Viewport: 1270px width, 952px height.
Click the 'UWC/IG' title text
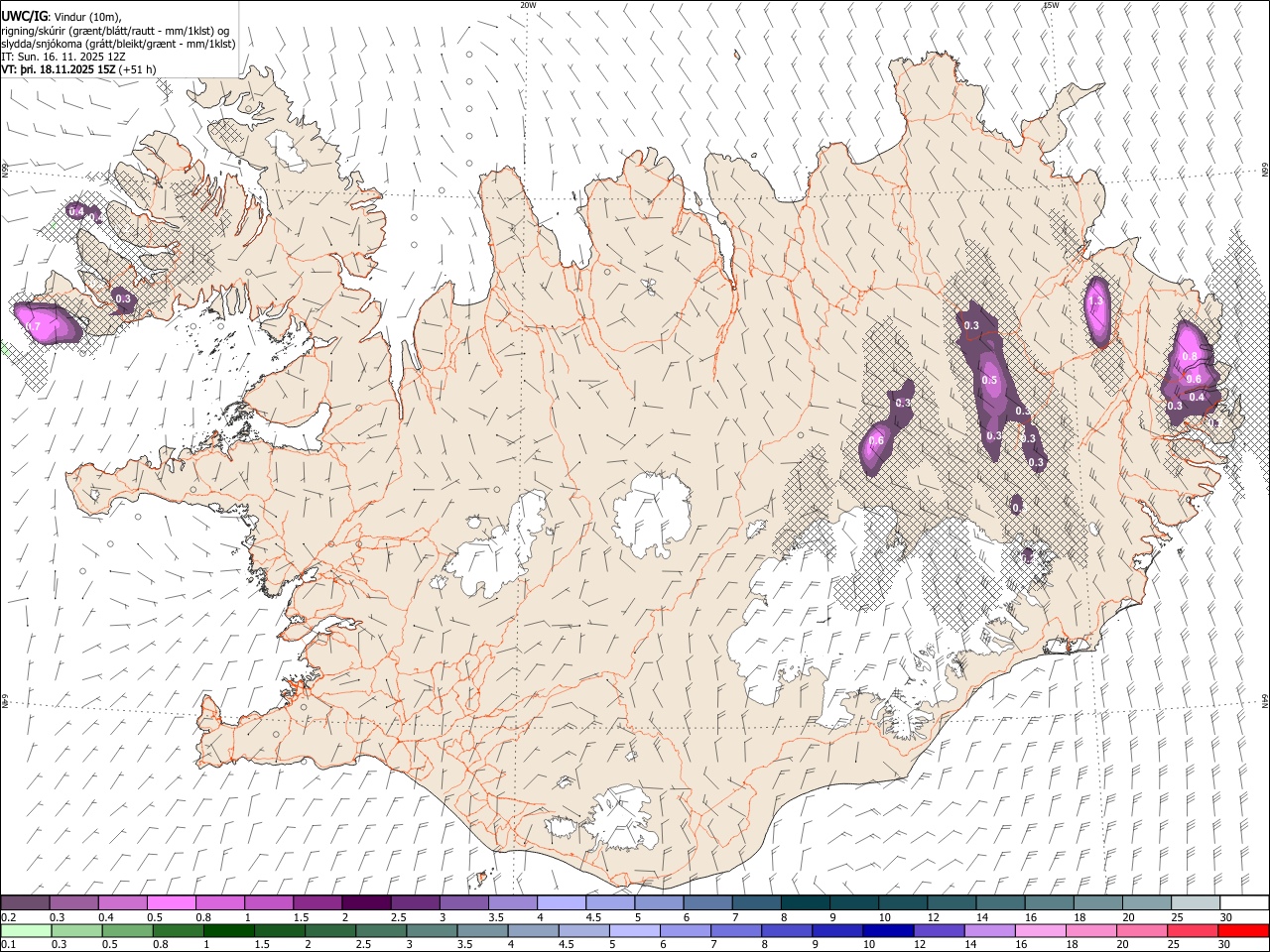(24, 17)
